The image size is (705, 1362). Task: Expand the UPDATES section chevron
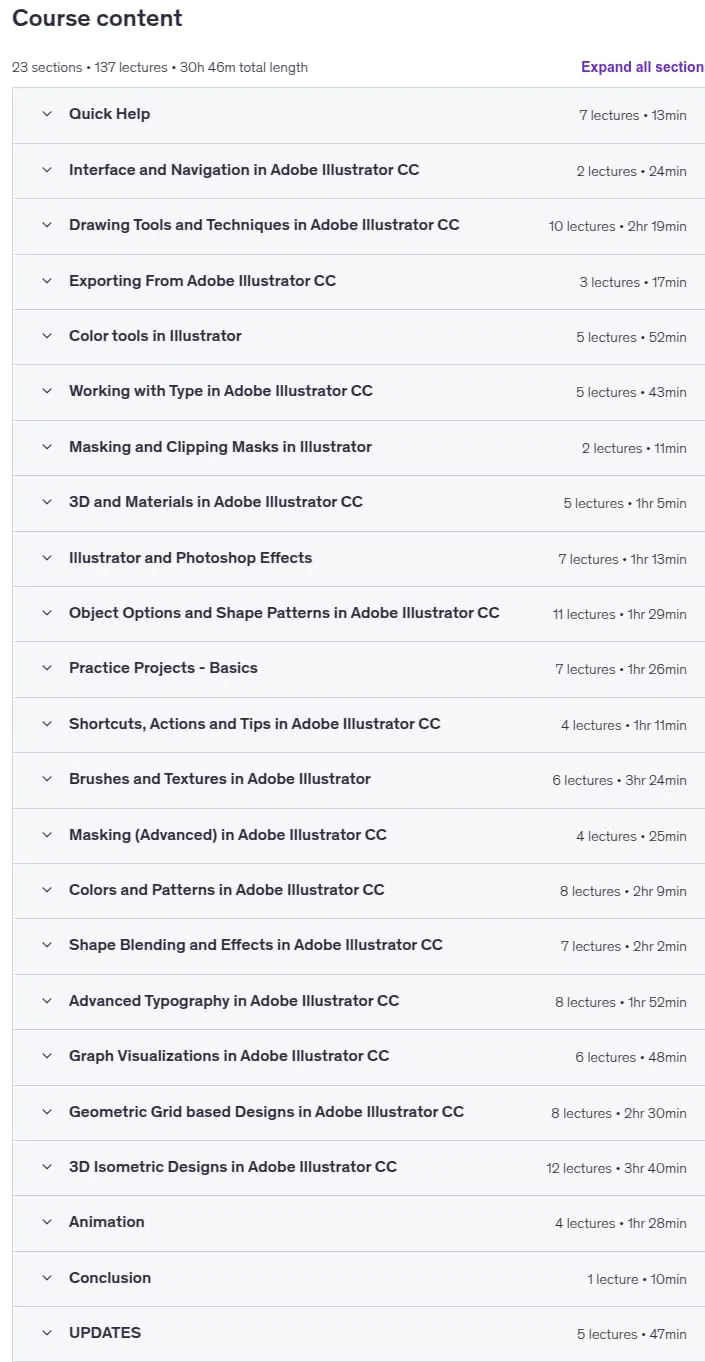coord(46,1333)
